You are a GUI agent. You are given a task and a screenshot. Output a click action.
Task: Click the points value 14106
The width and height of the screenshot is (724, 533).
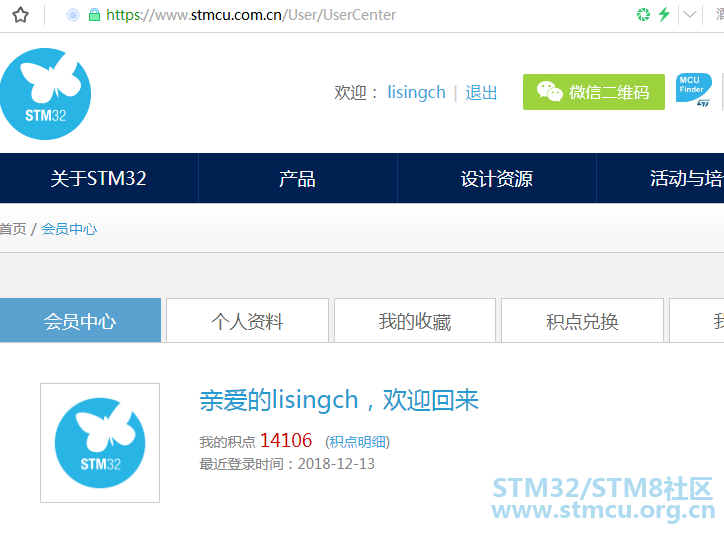click(x=286, y=440)
